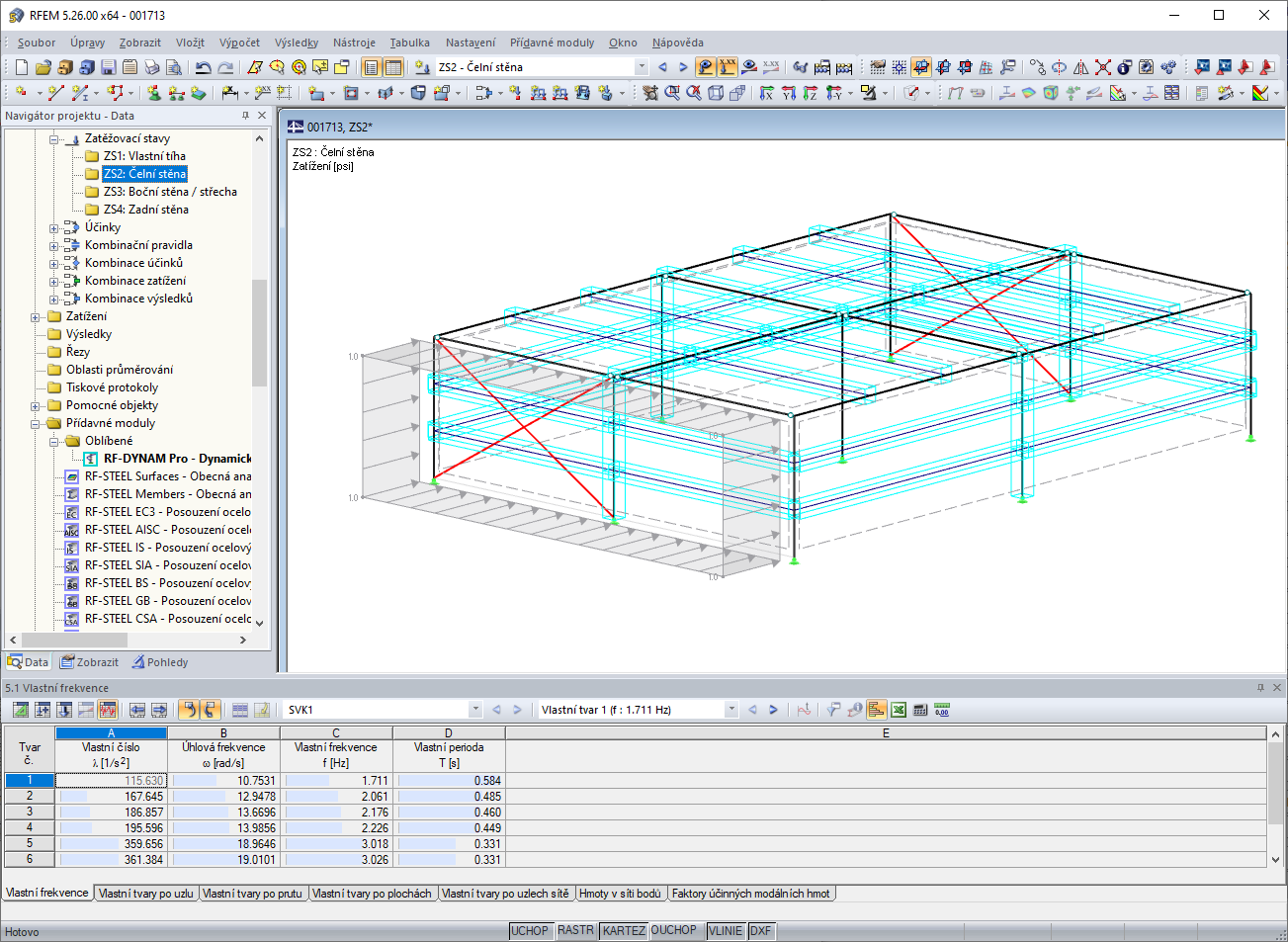The image size is (1288, 942).
Task: Toggle show load values button
Action: click(728, 67)
